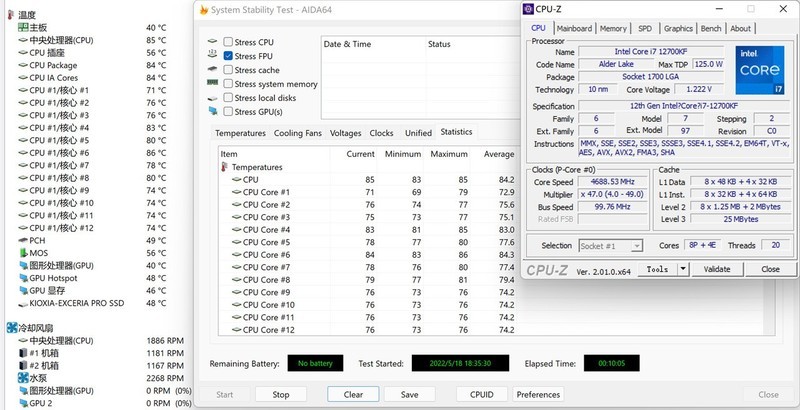Click the thermometer icon beside Temperatures
800x410 pixels.
click(x=223, y=167)
